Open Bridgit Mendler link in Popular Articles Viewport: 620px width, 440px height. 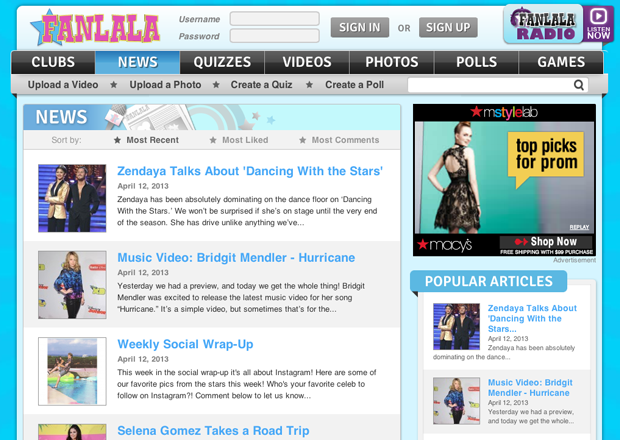coord(530,387)
